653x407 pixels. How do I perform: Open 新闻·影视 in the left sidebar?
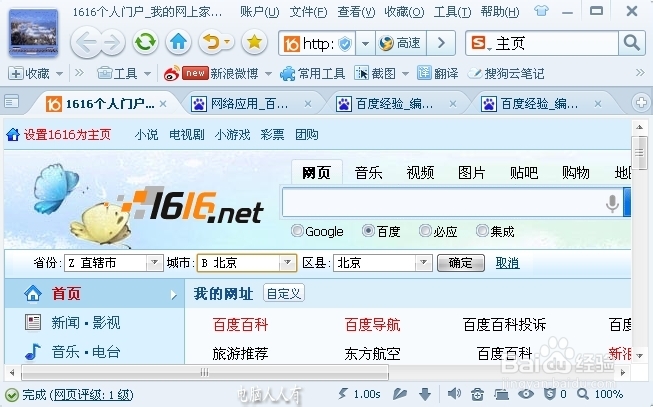coord(85,322)
